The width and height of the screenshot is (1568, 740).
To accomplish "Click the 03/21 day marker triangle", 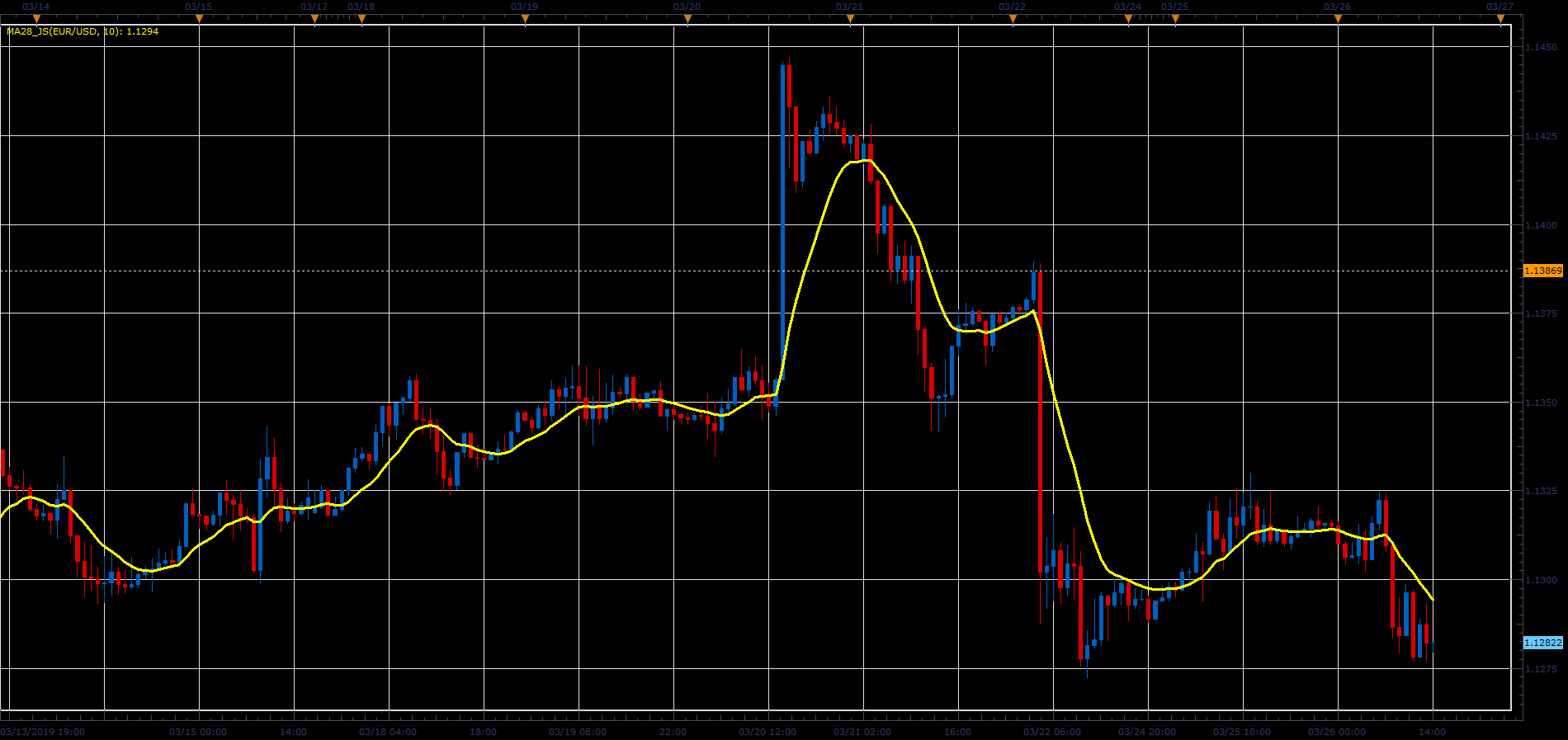I will point(850,19).
